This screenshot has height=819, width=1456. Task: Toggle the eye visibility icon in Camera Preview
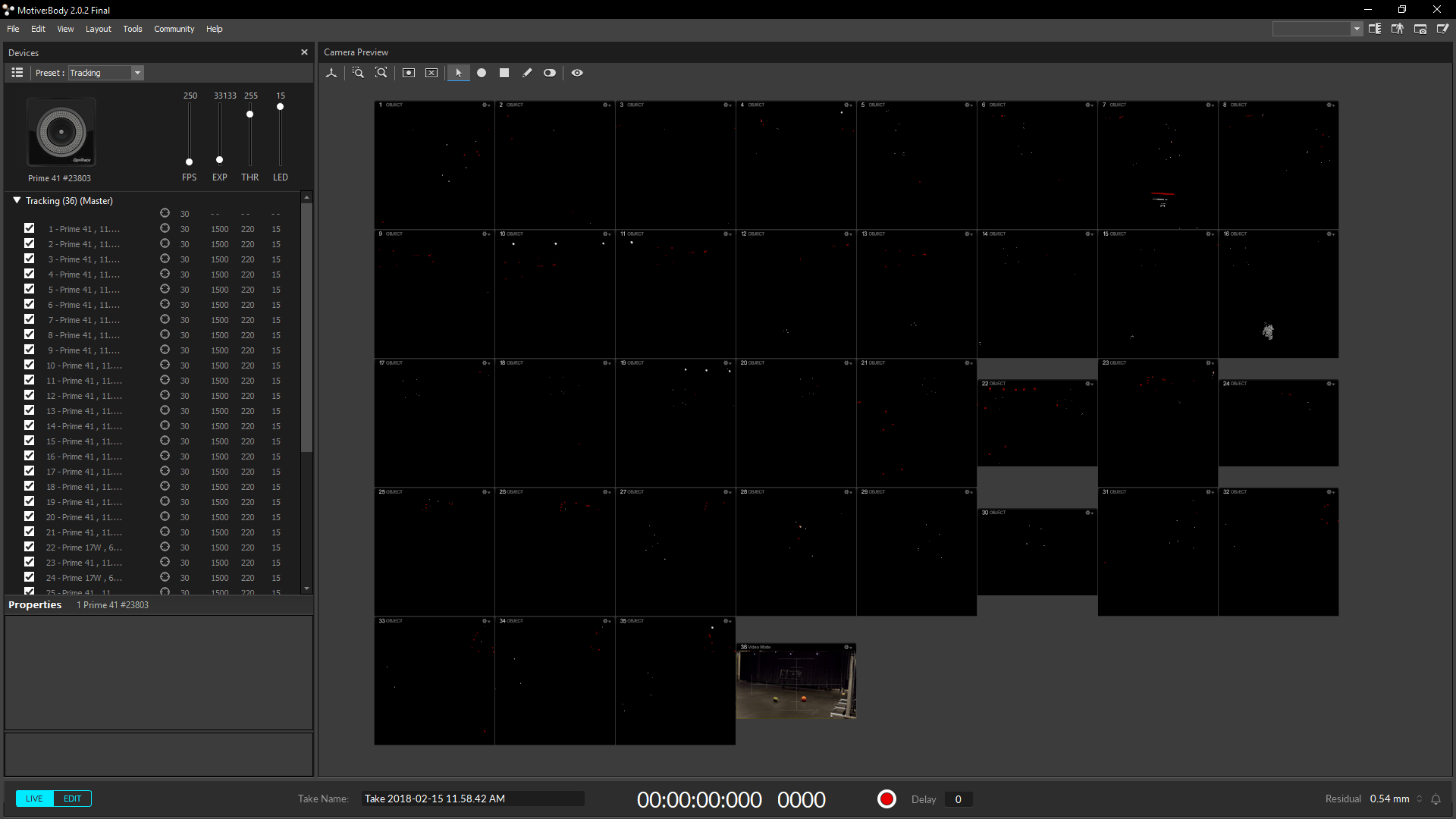click(x=577, y=73)
